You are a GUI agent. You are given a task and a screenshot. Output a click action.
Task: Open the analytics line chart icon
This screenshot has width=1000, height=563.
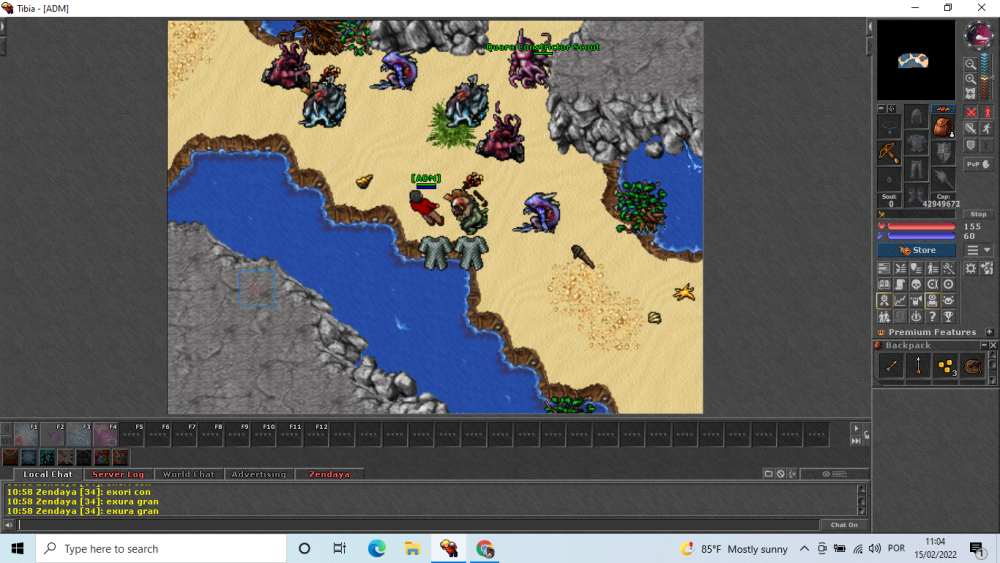pyautogui.click(x=901, y=300)
